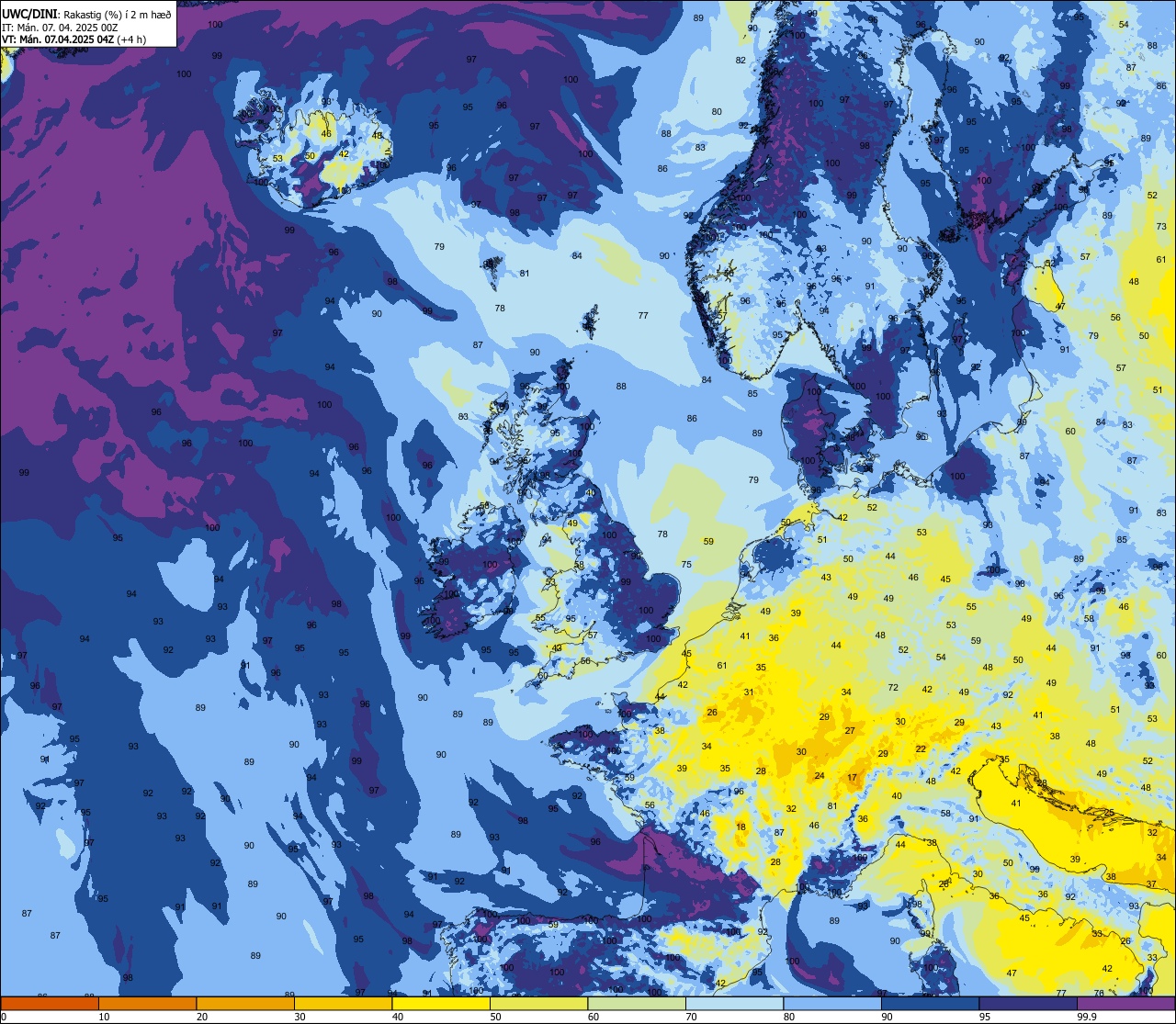
Task: Pick the light green 60–70 legend swatch
Action: (637, 1004)
